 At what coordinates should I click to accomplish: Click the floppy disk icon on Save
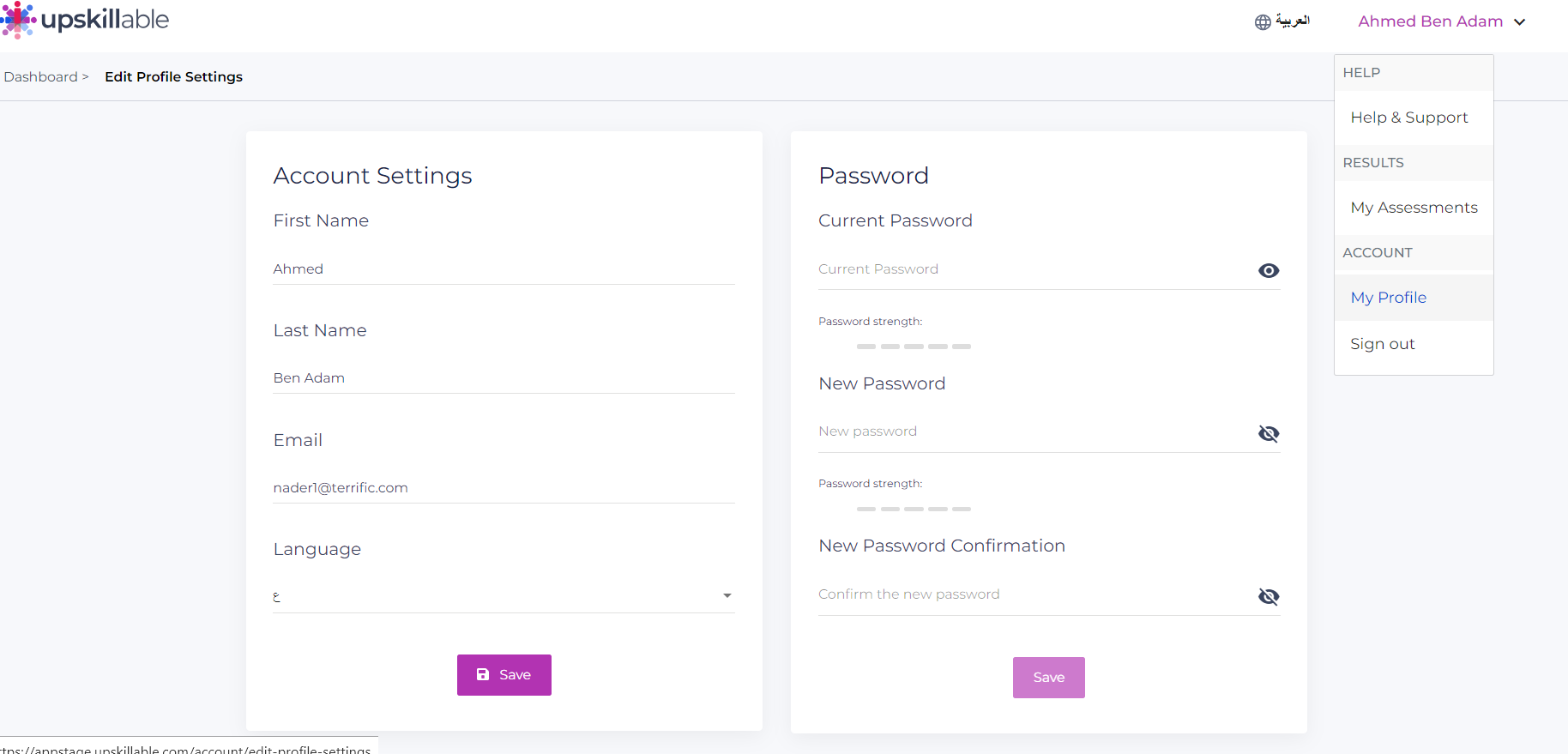(483, 675)
